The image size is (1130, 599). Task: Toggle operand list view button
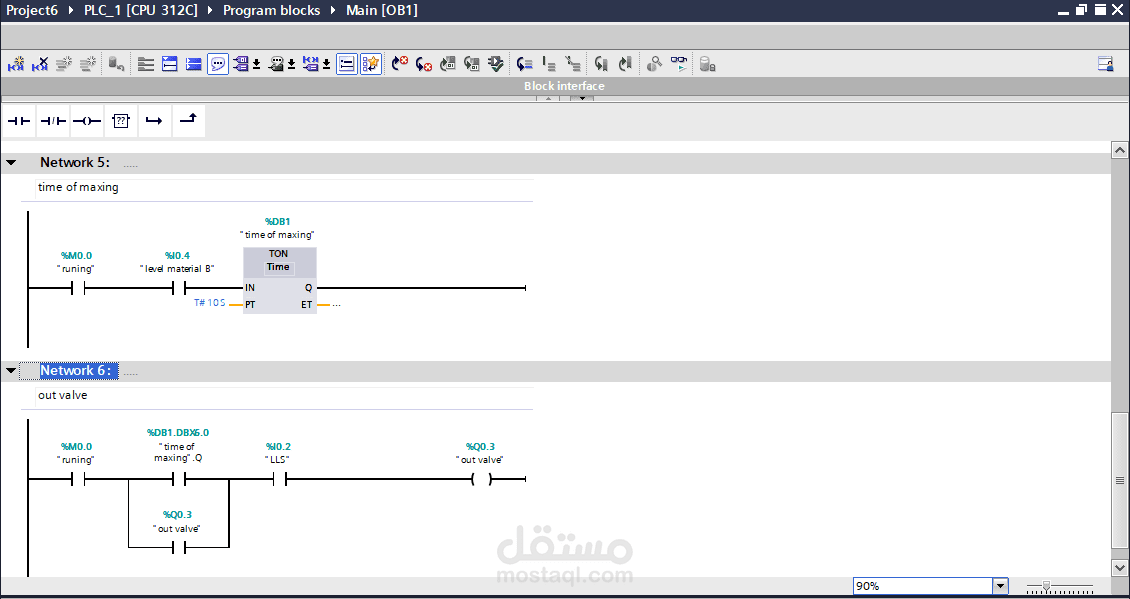pos(347,64)
